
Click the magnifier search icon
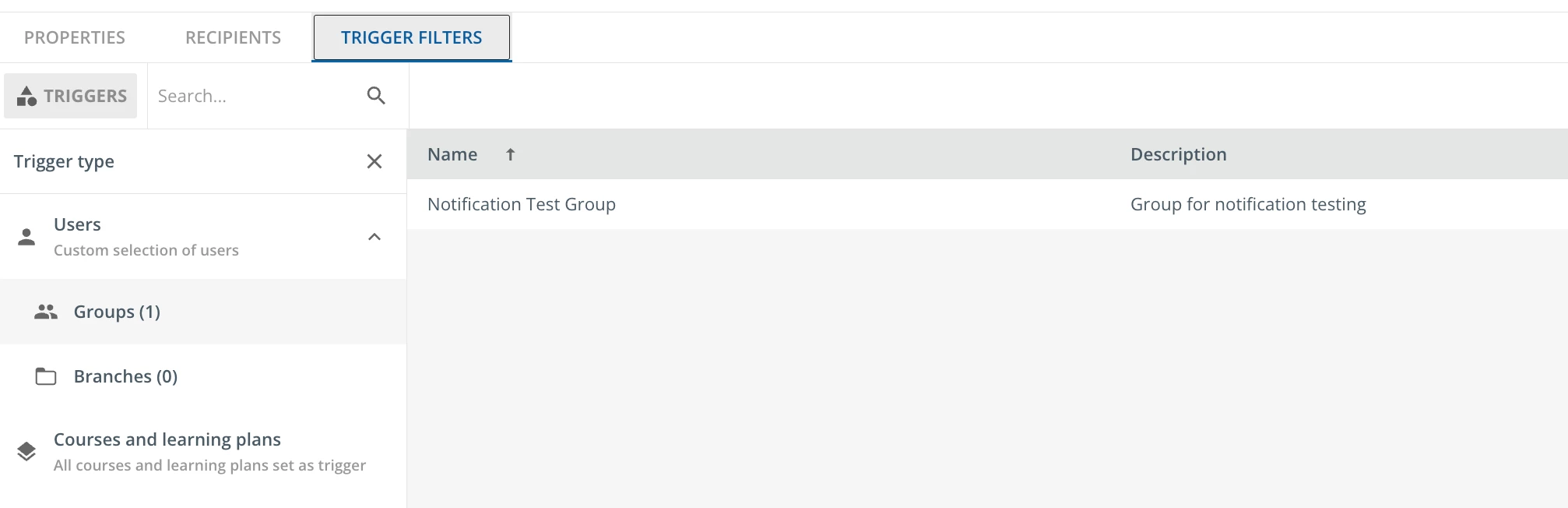(x=376, y=96)
